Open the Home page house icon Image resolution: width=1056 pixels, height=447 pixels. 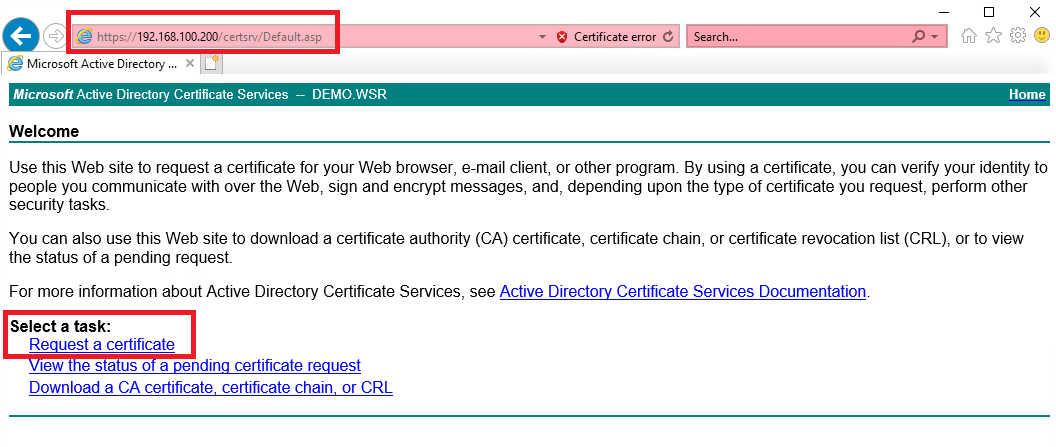pos(968,36)
